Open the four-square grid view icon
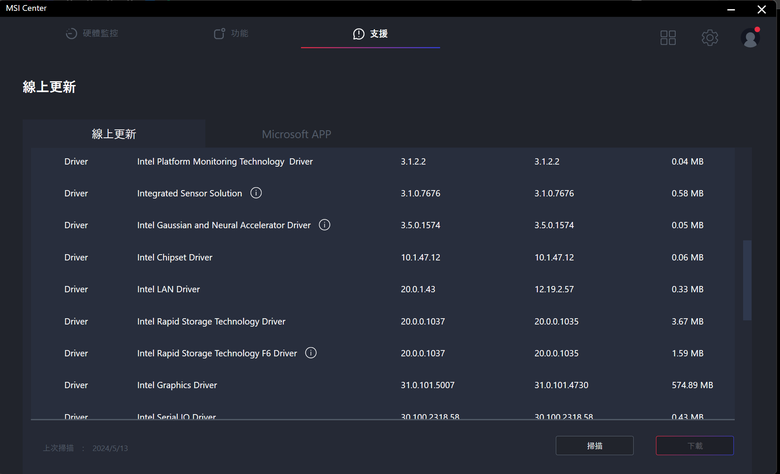 coord(668,37)
